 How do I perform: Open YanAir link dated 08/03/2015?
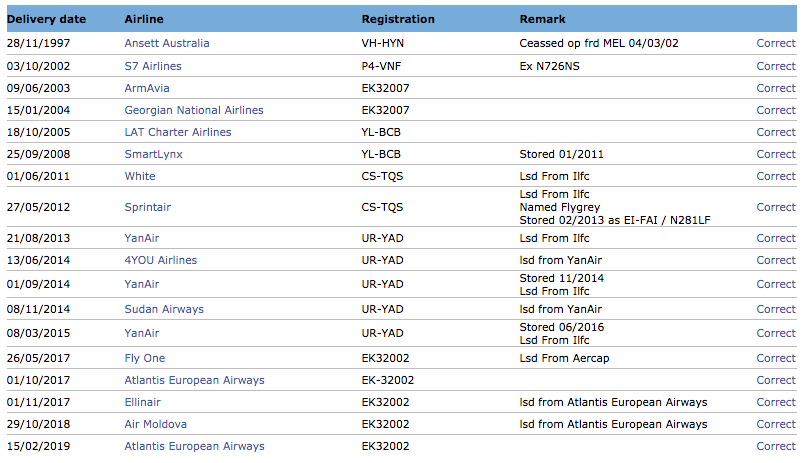(142, 334)
